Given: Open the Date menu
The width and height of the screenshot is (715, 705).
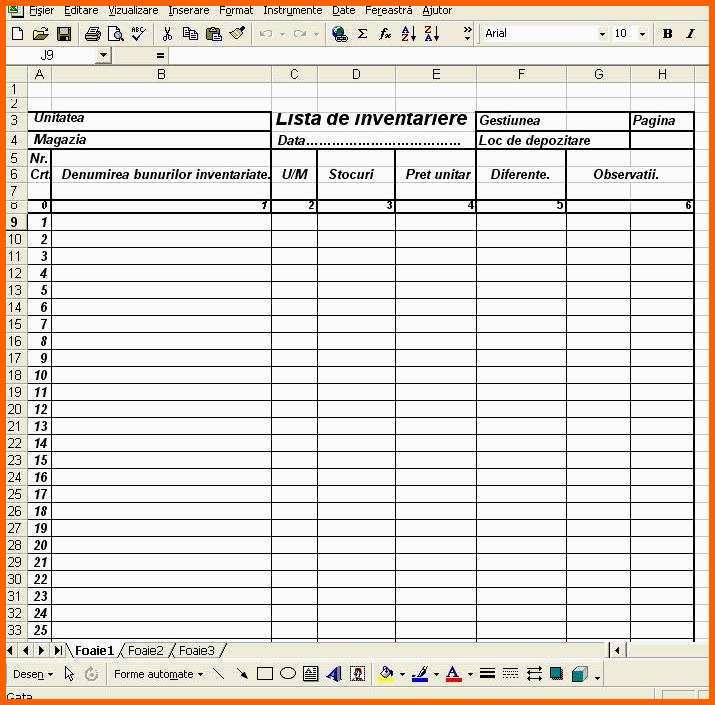Looking at the screenshot, I should click(x=343, y=10).
